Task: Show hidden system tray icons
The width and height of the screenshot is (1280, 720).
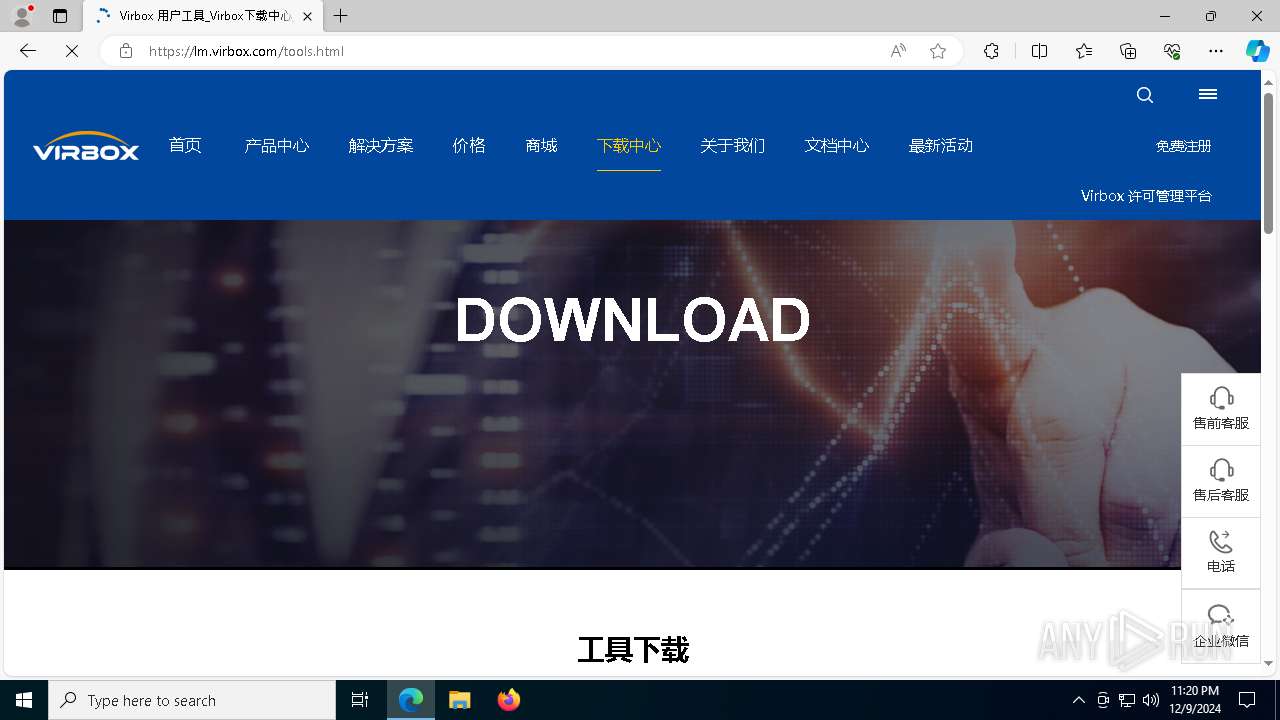Action: [1078, 700]
